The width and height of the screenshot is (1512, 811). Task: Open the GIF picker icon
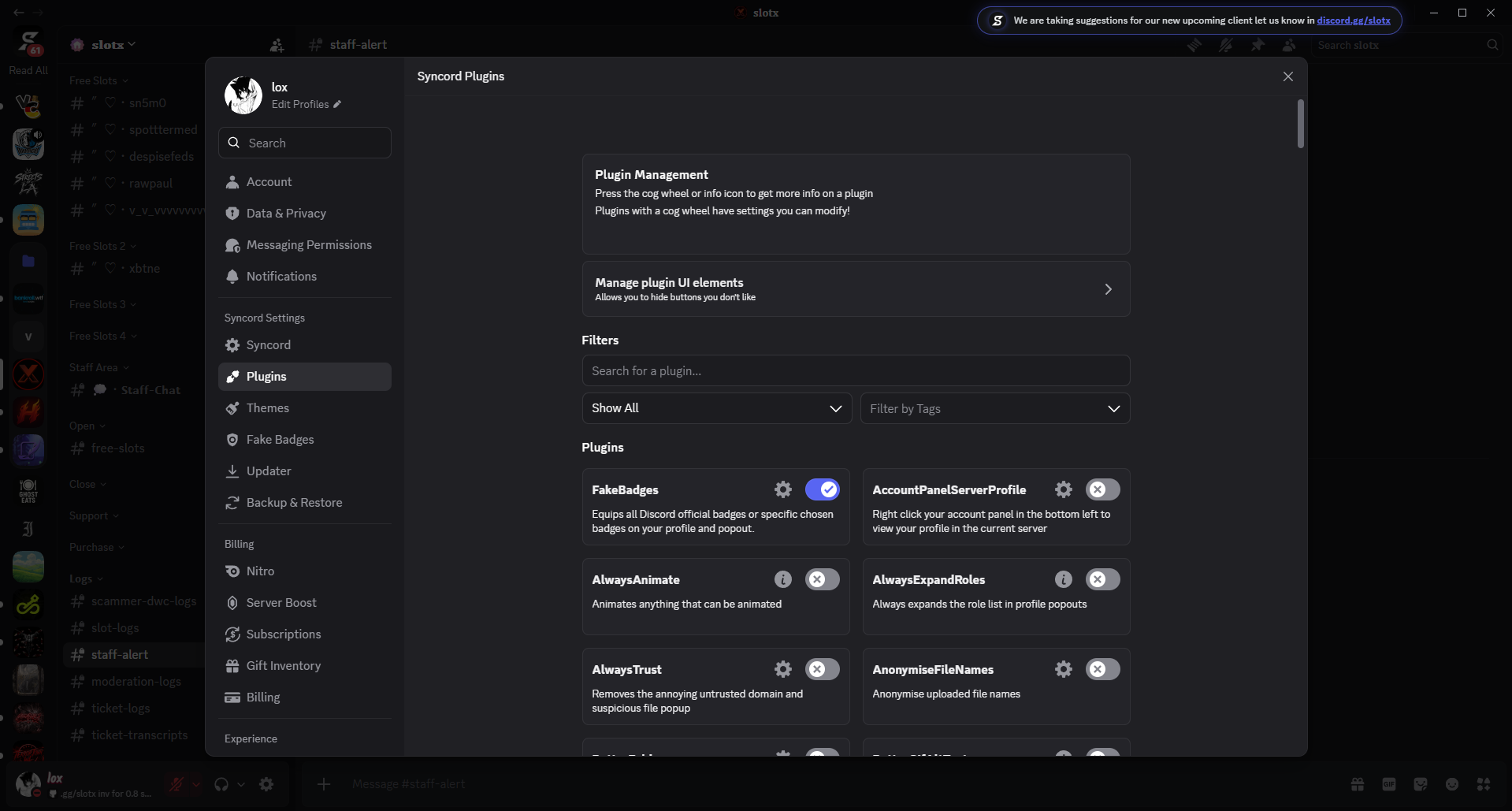[1388, 784]
